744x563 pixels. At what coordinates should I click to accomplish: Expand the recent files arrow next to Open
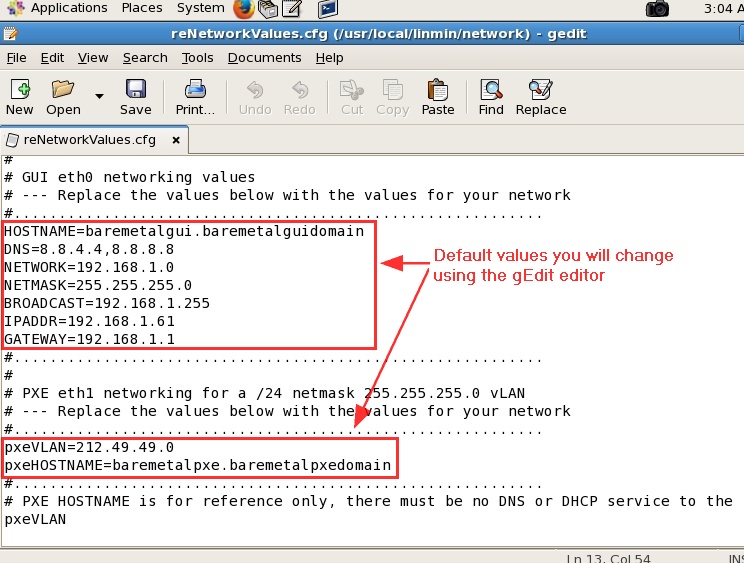(x=99, y=96)
